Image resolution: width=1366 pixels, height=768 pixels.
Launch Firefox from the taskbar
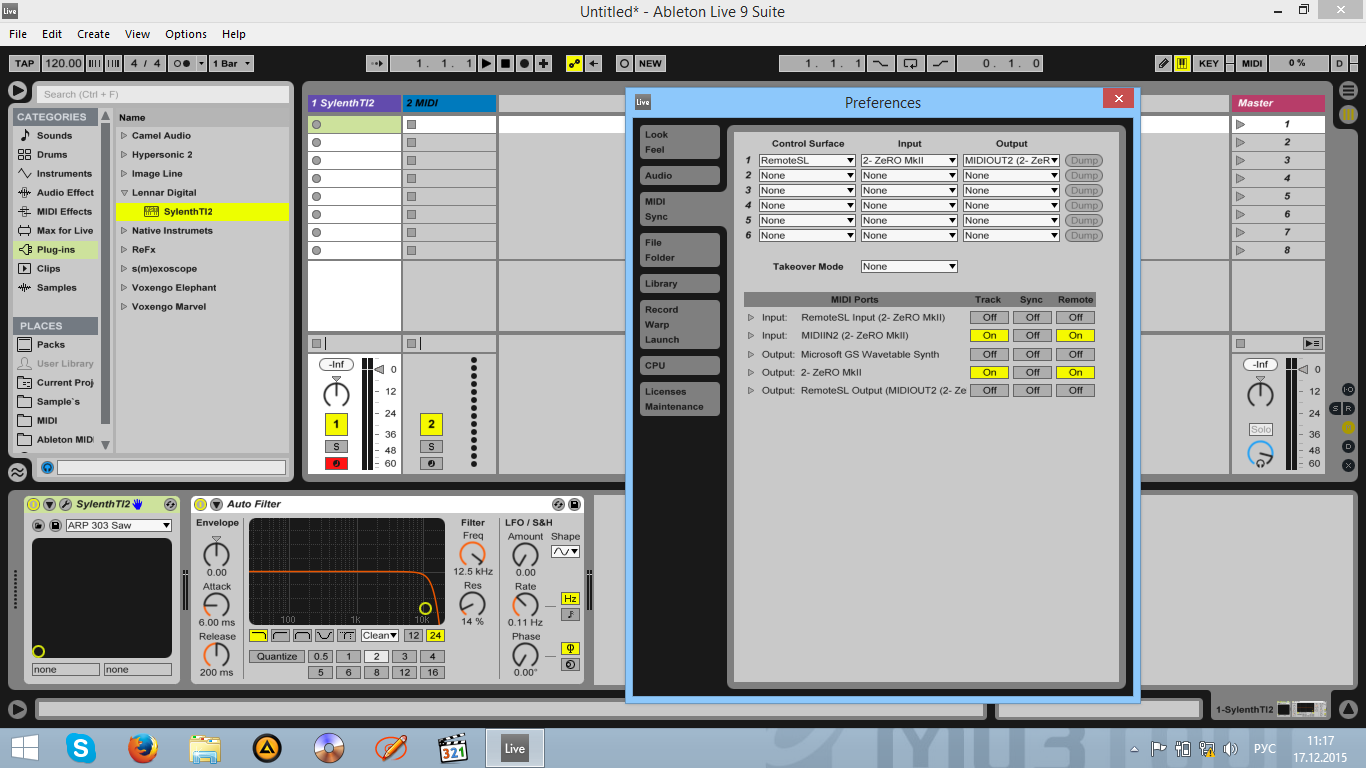[x=143, y=748]
